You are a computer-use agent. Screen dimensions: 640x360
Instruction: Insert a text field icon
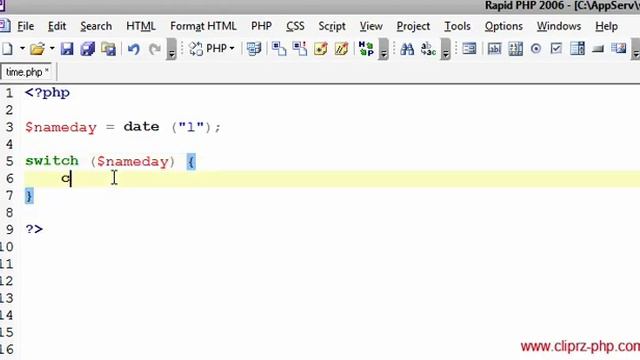[x=494, y=49]
